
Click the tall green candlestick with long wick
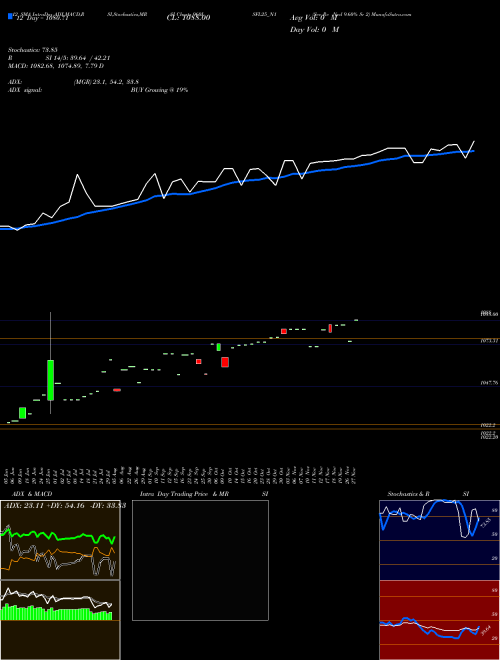tap(51, 380)
